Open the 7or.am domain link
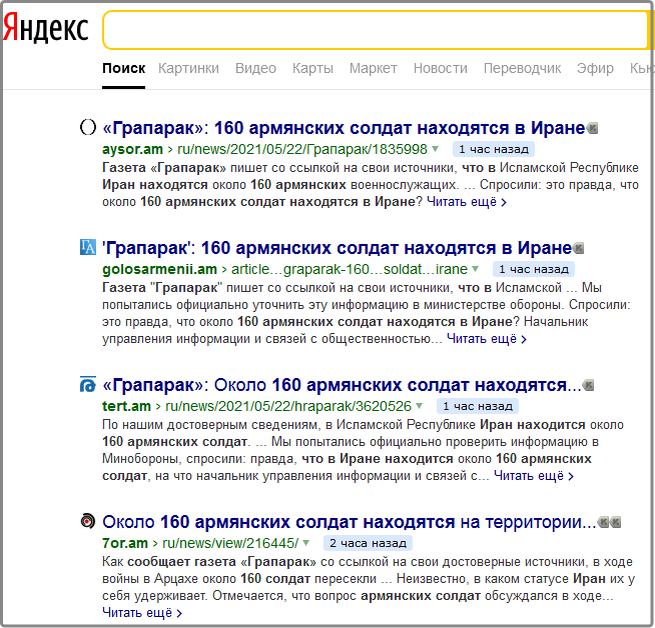Image resolution: width=655 pixels, height=628 pixels. (x=125, y=543)
